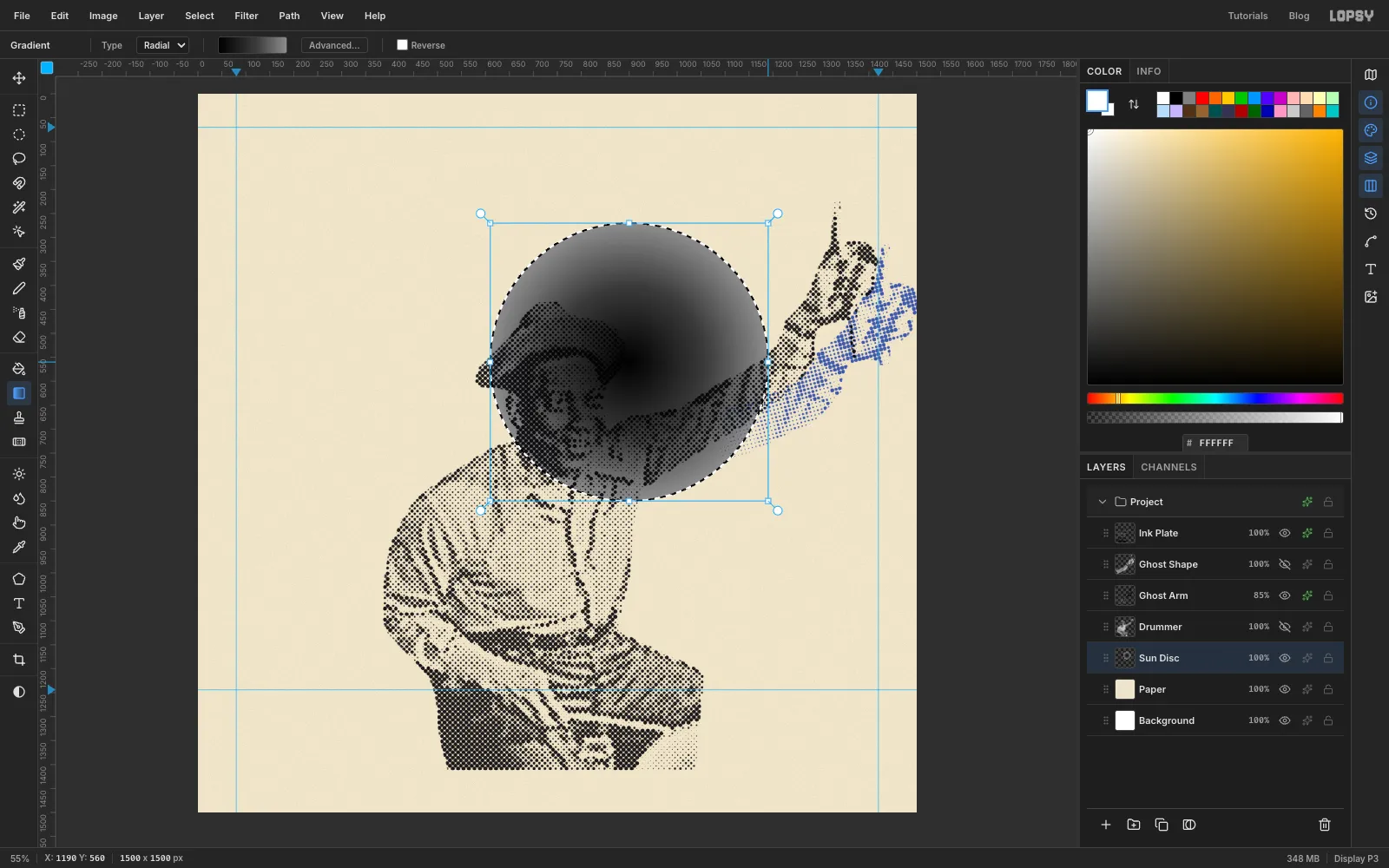Select the Move tool

click(19, 78)
